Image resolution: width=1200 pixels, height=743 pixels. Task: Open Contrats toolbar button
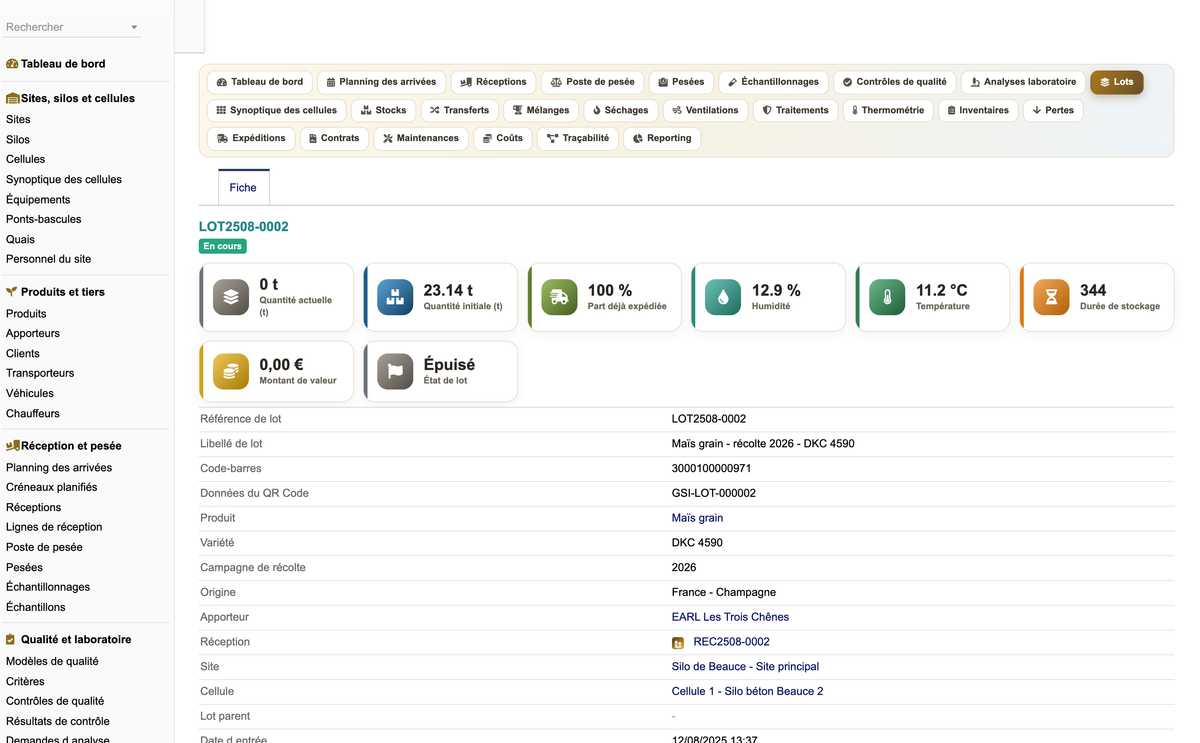coord(334,138)
